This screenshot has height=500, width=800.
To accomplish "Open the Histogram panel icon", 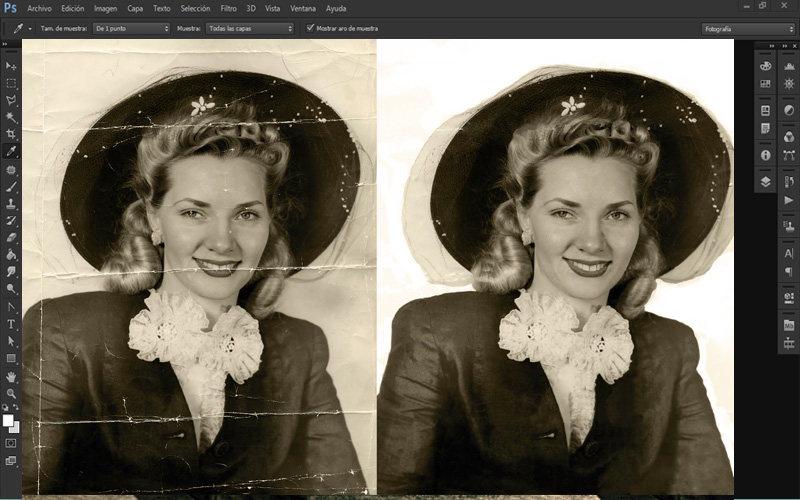I will (789, 66).
